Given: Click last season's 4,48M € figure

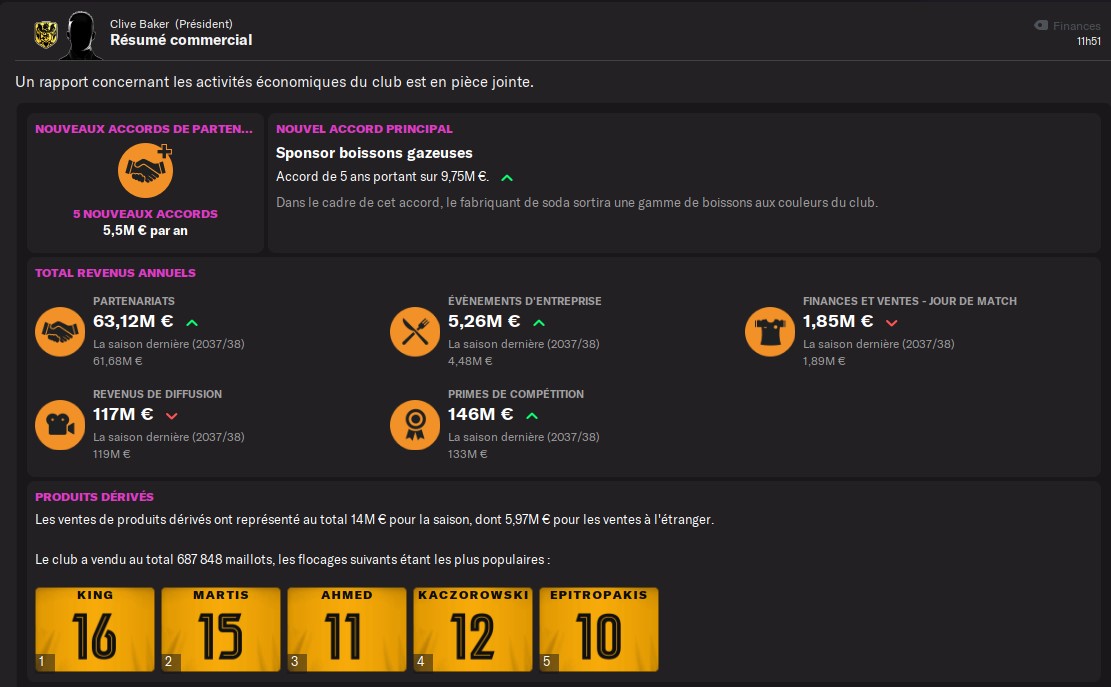Looking at the screenshot, I should coord(470,361).
